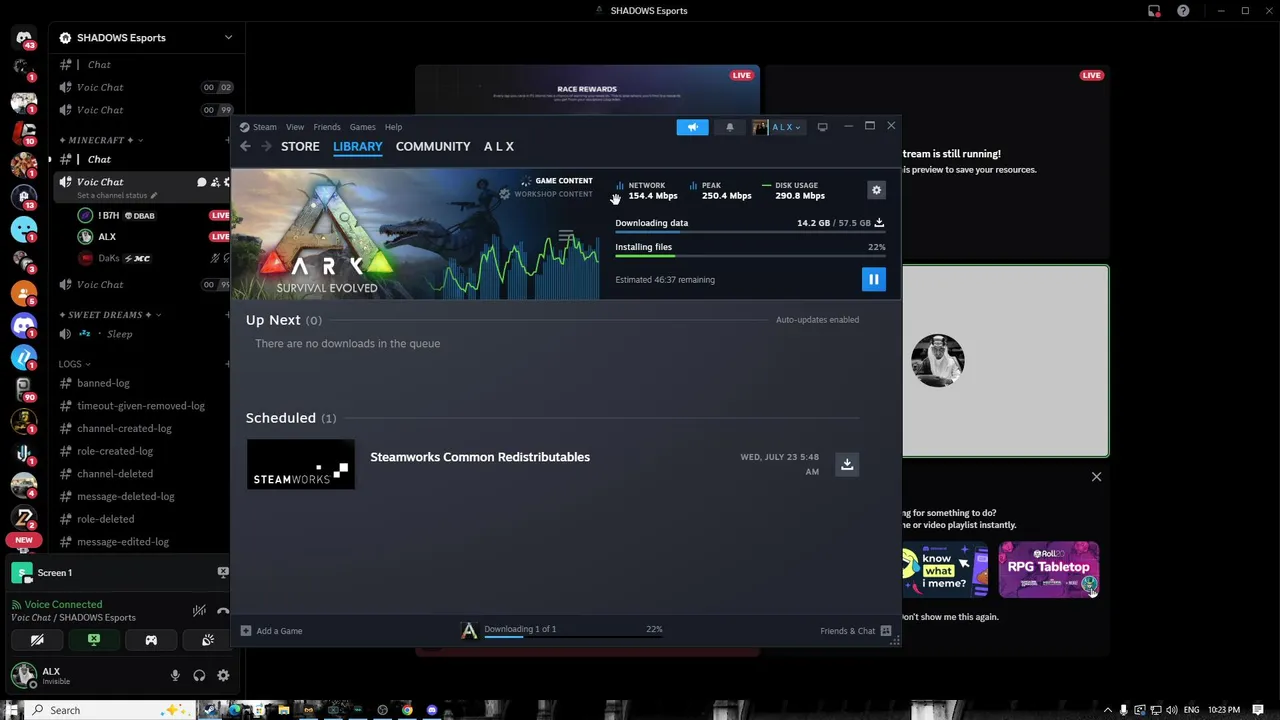Click Windows taskbar Search box
This screenshot has width=1280, height=720.
(x=110, y=710)
